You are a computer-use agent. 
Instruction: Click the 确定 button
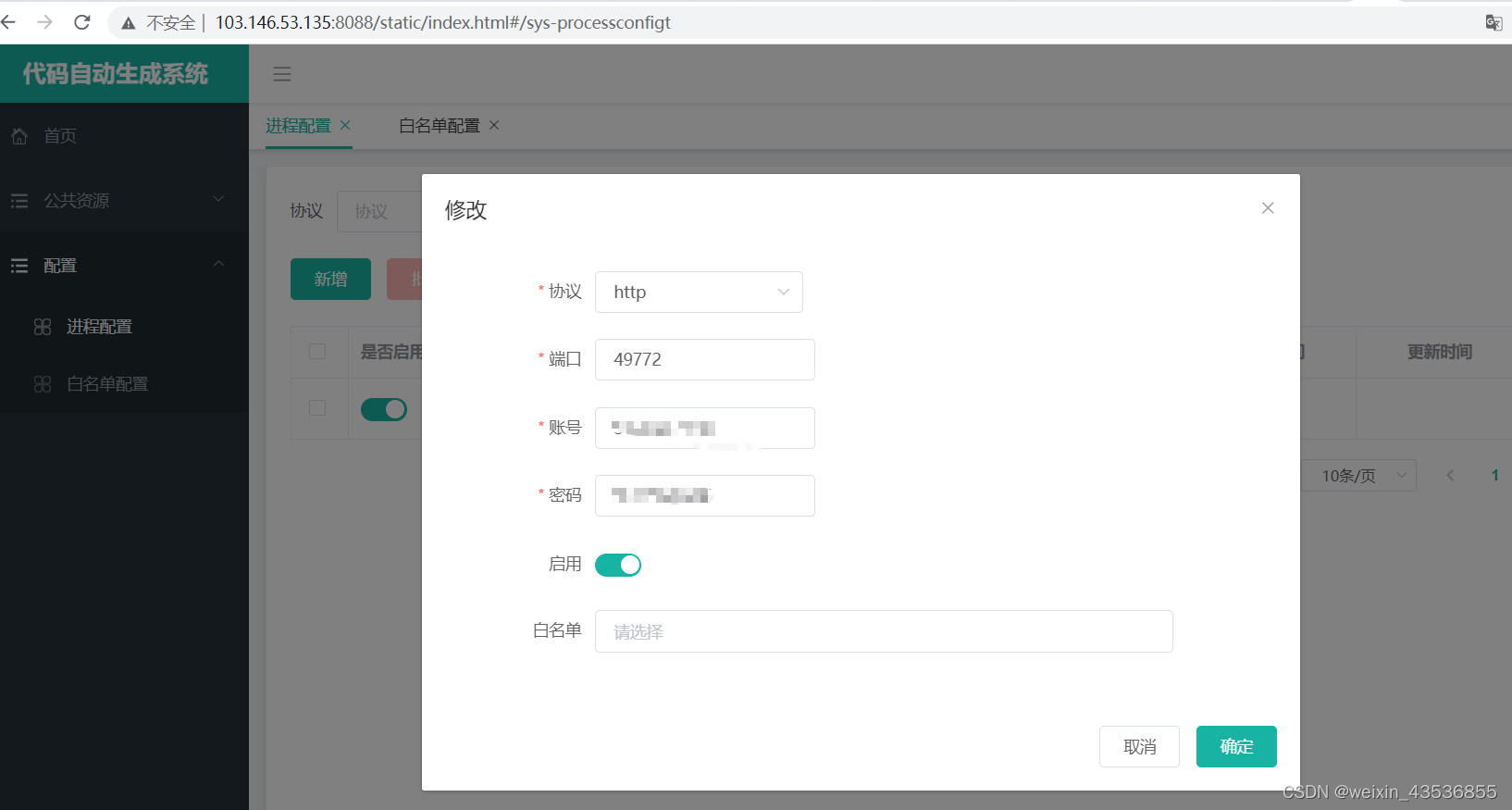tap(1236, 746)
